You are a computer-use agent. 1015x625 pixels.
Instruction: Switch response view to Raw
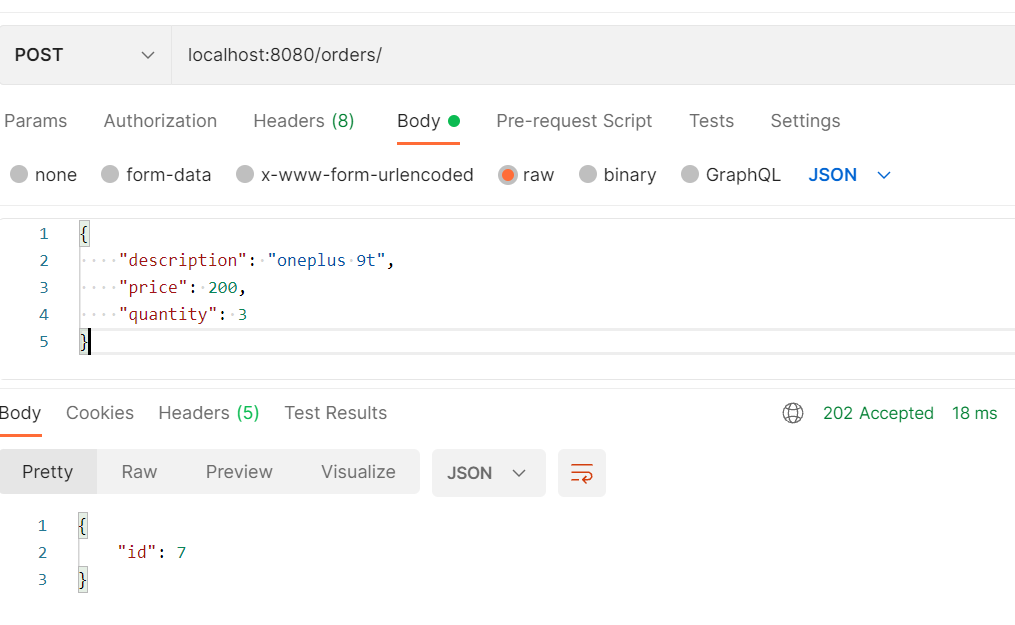139,472
